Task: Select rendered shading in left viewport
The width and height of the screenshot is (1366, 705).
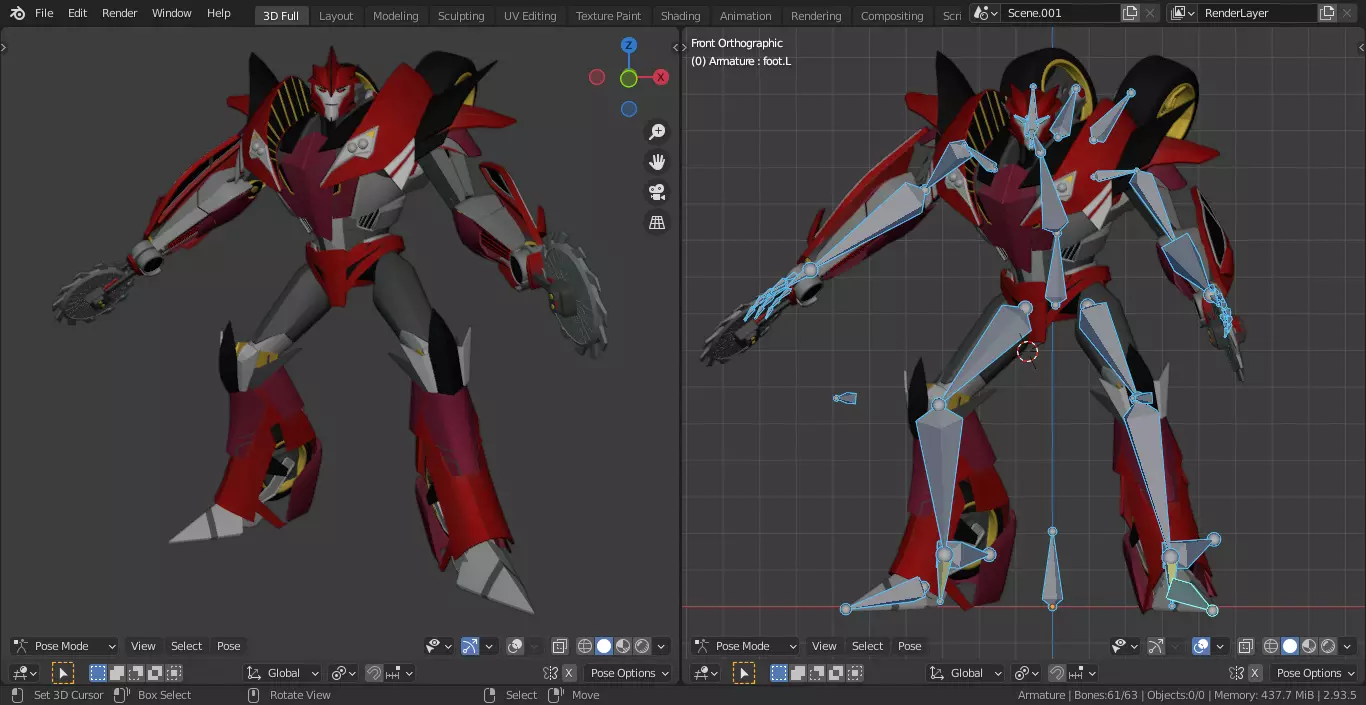Action: point(642,646)
